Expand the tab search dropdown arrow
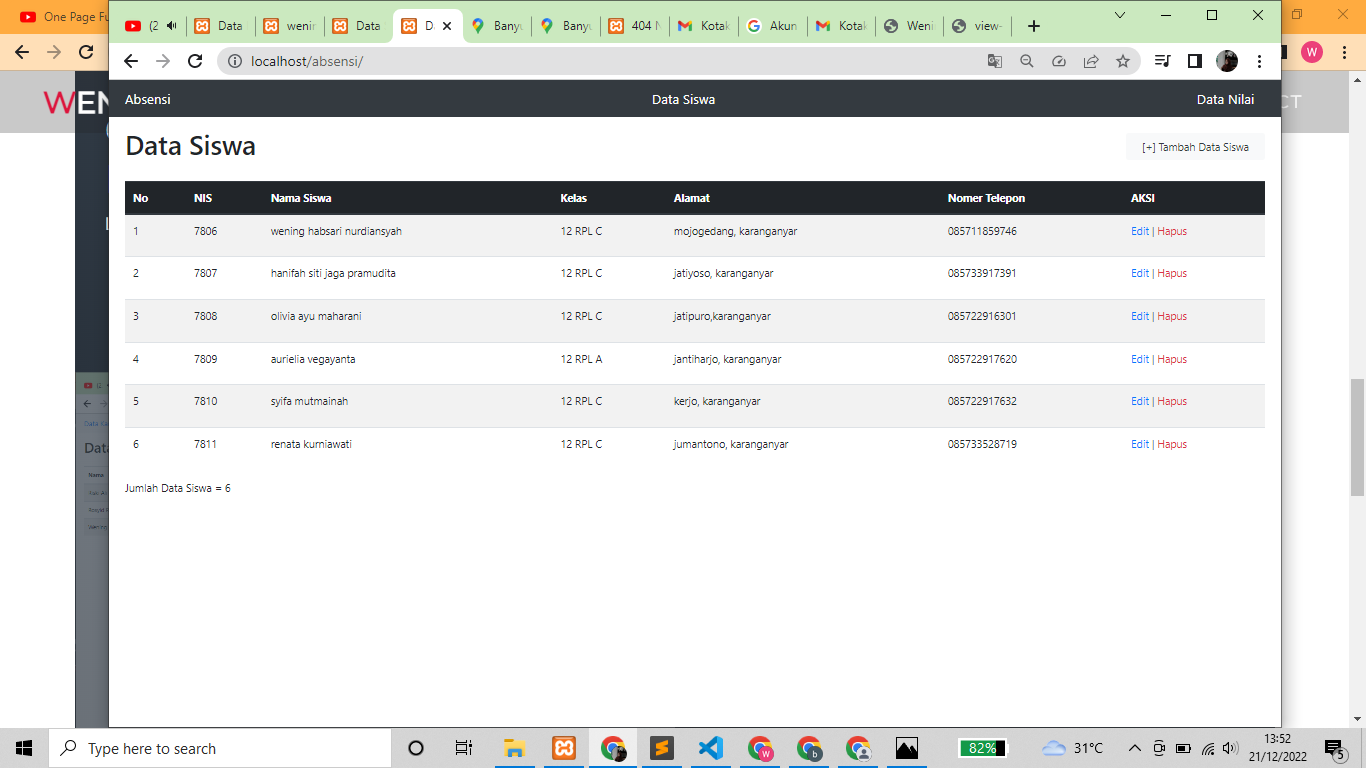 (1120, 16)
